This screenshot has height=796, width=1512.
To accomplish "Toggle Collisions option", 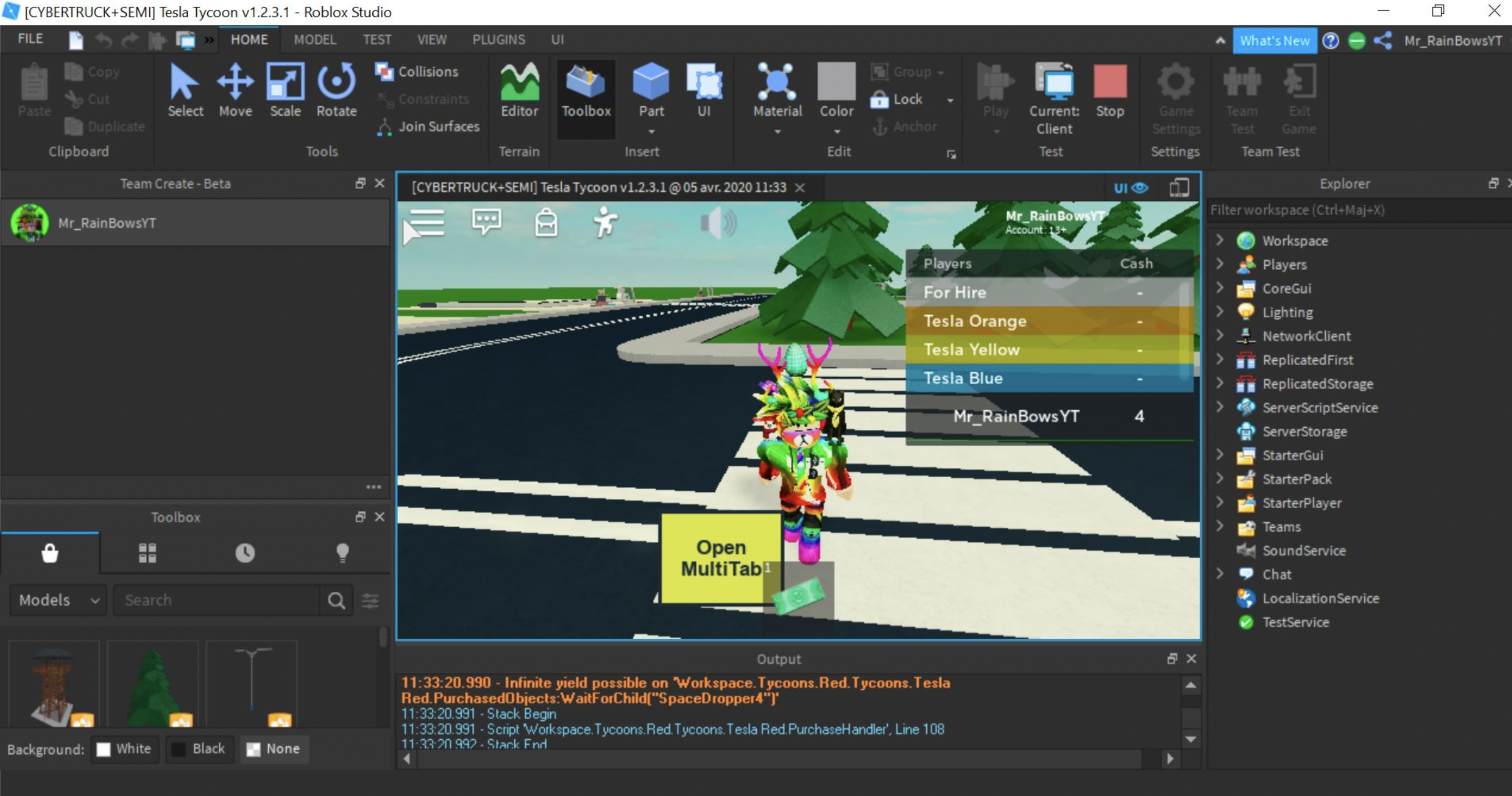I will pyautogui.click(x=417, y=72).
